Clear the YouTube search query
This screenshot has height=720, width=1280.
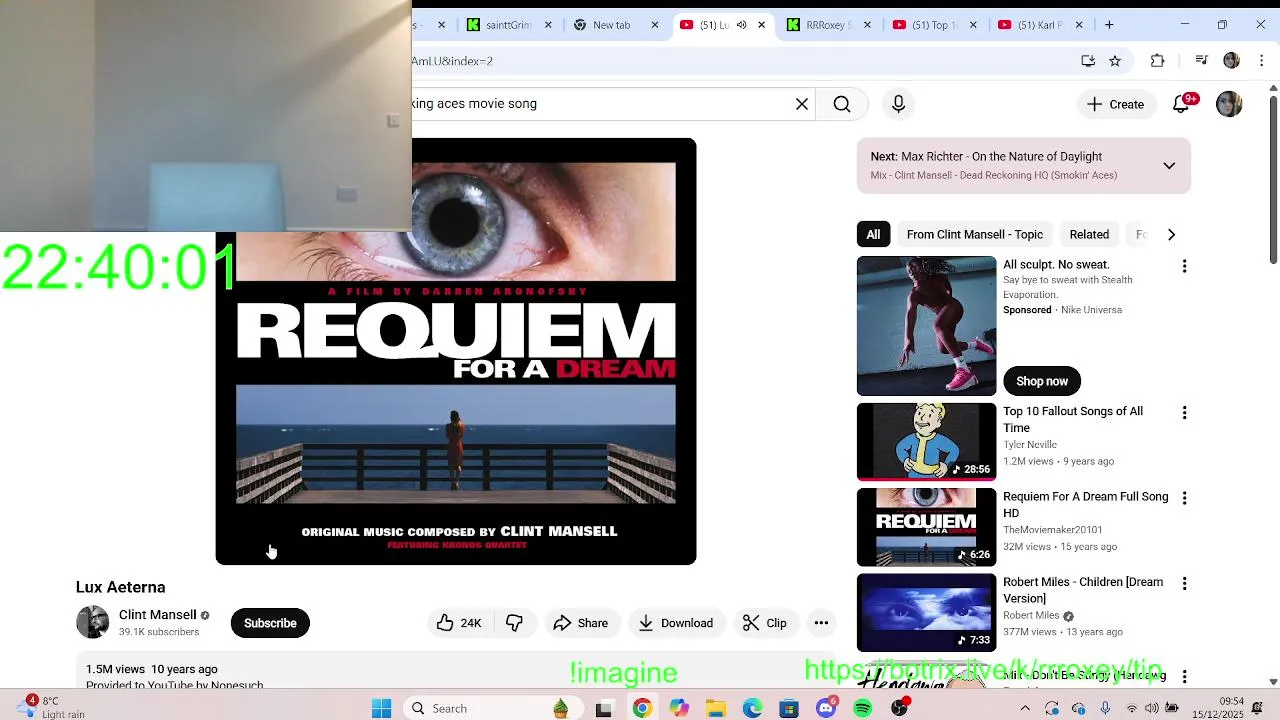tap(801, 104)
